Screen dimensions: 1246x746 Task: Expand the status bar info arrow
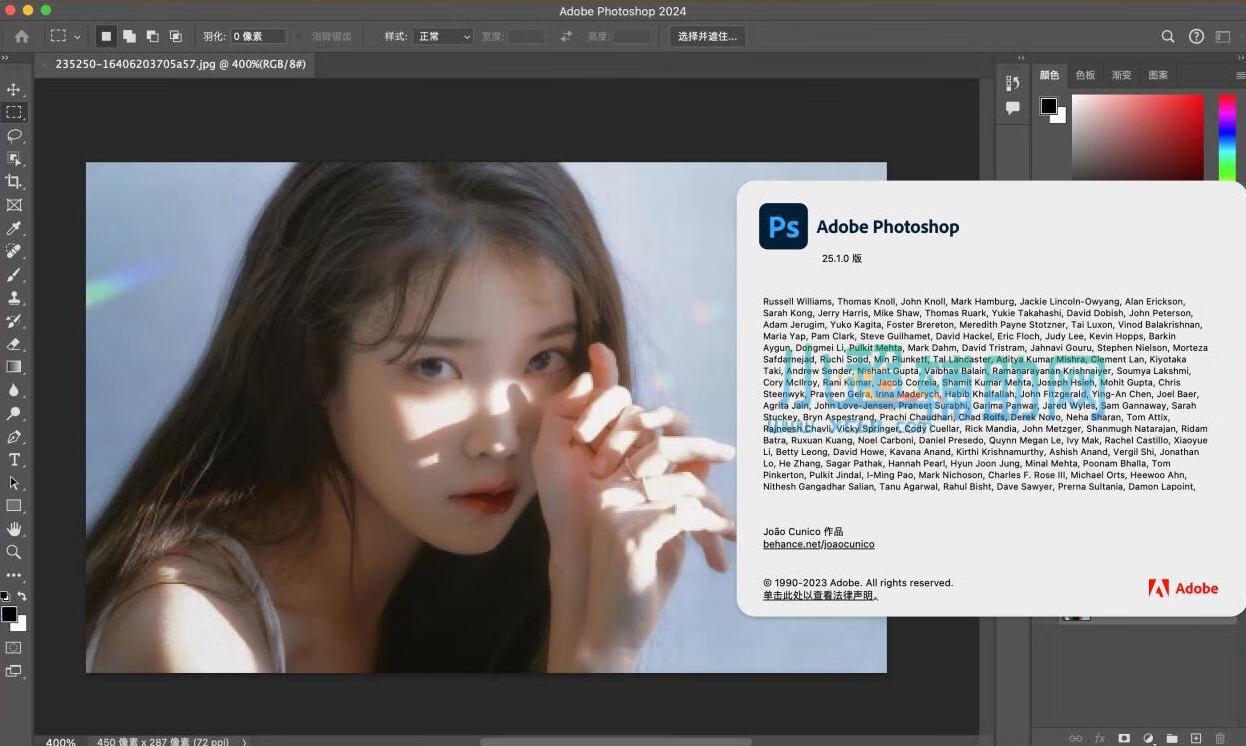[x=244, y=742]
